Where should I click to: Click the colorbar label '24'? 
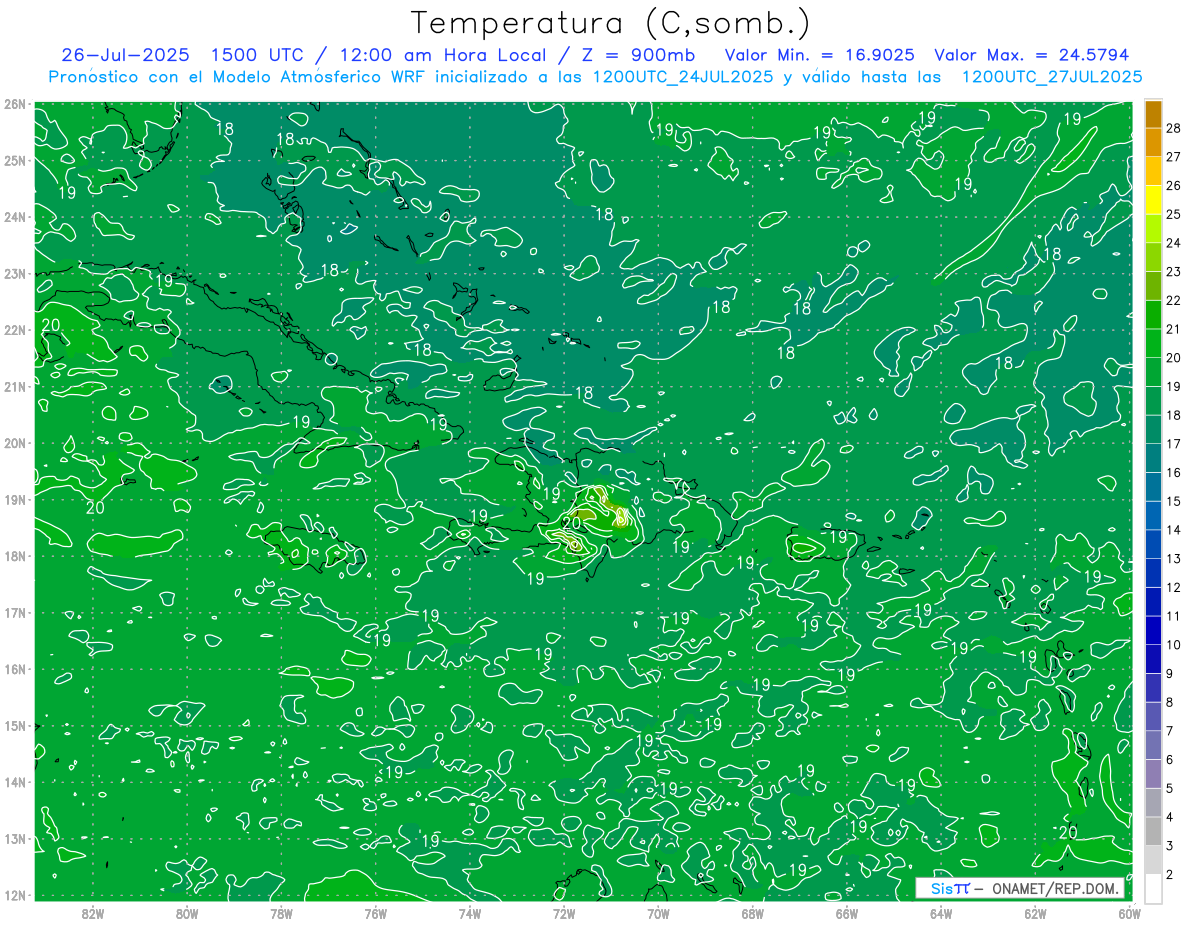tap(1173, 243)
